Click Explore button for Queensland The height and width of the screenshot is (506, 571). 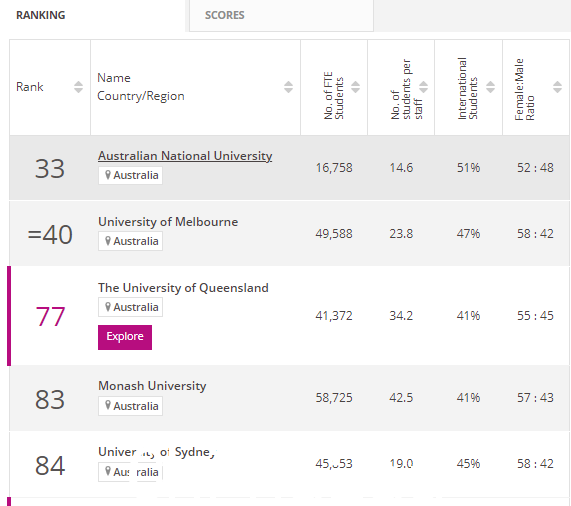(125, 337)
